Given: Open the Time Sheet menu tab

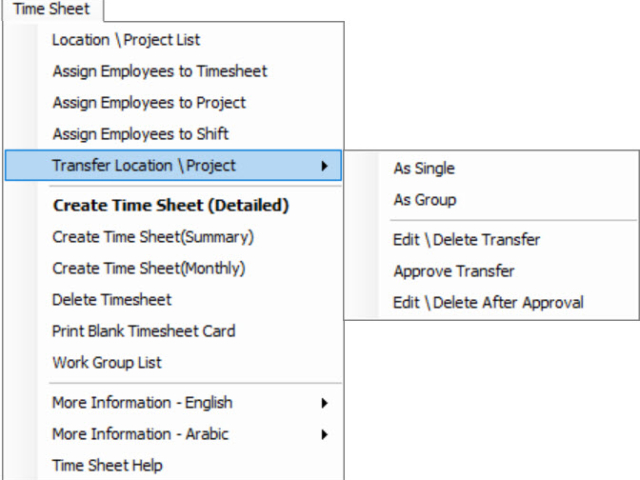Looking at the screenshot, I should point(51,9).
